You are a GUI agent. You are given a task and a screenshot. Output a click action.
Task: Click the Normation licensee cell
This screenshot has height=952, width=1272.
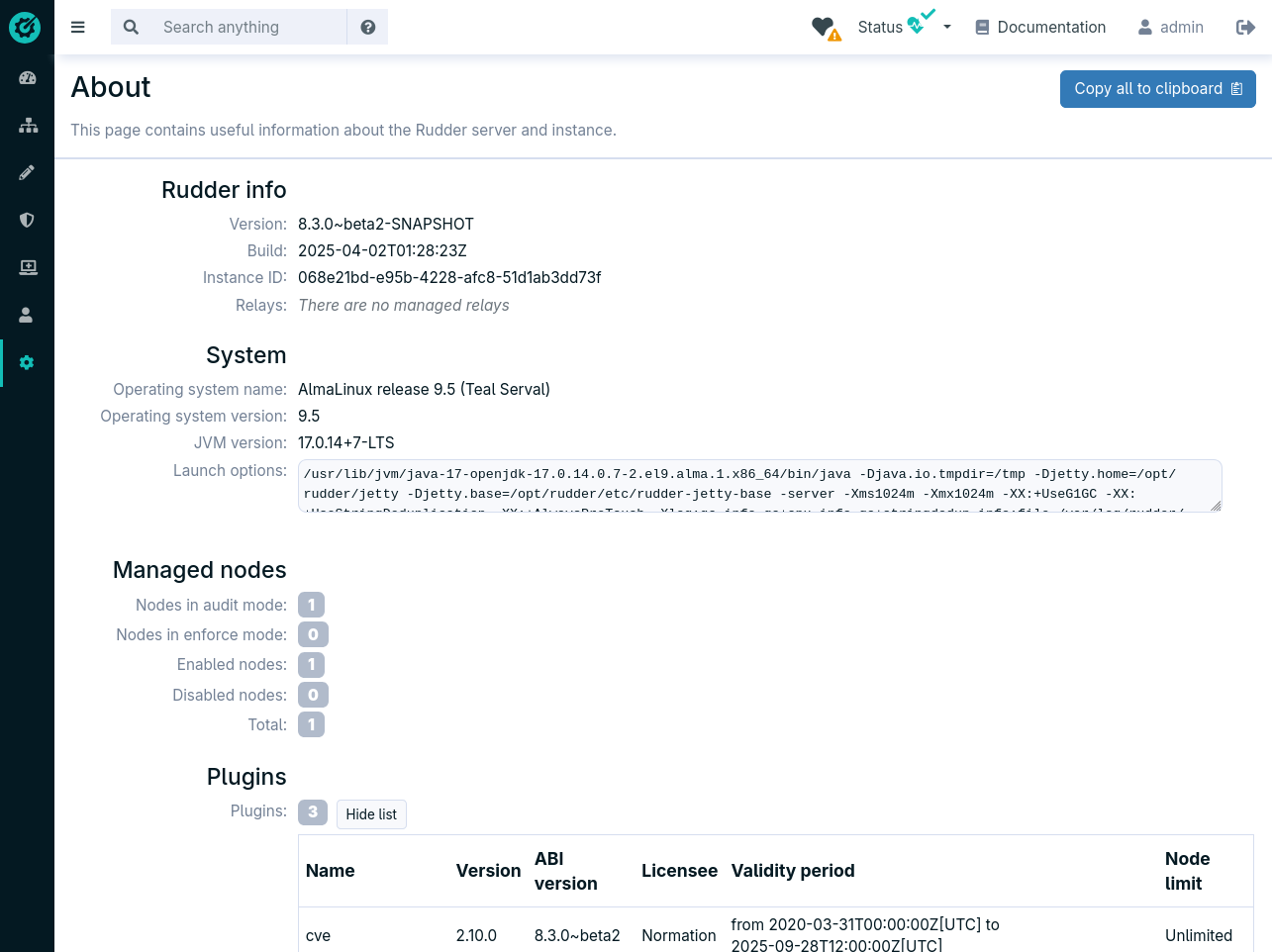tap(679, 935)
